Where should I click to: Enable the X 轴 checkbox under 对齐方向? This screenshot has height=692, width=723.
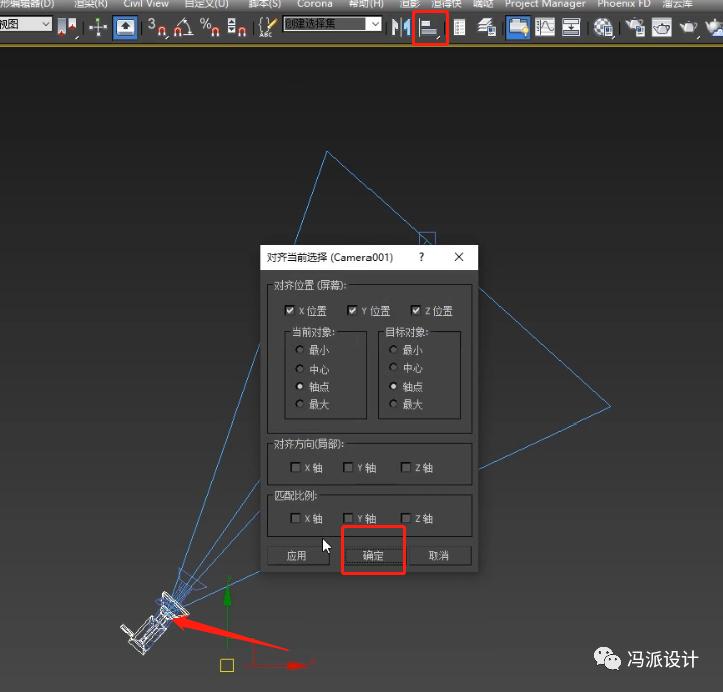tap(295, 467)
